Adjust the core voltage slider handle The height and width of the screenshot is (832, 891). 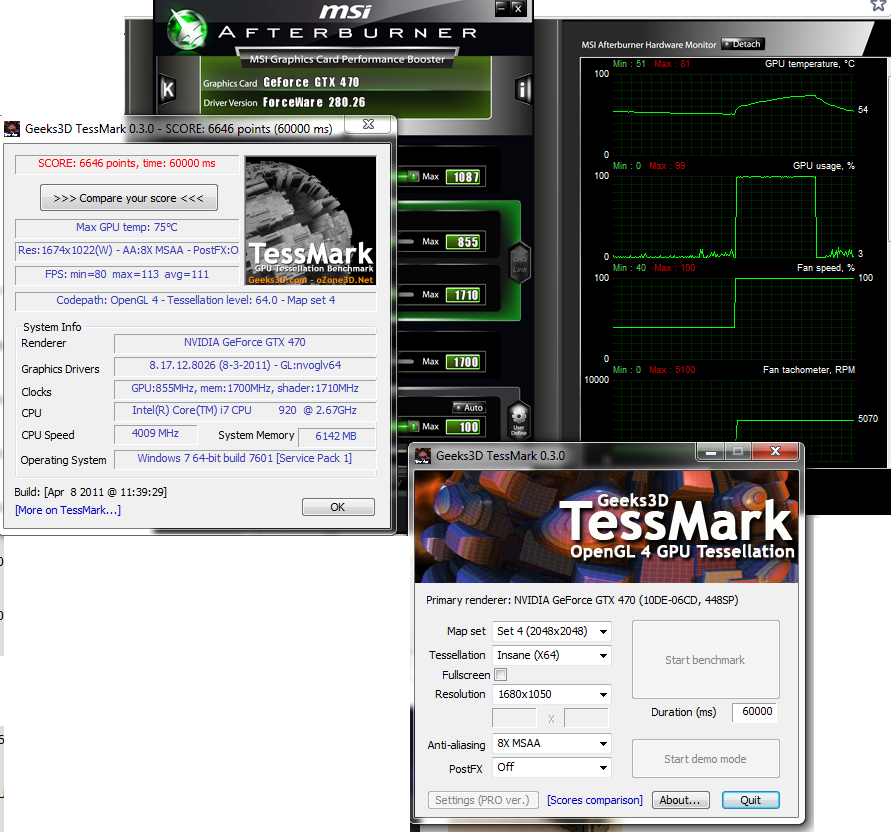point(413,177)
